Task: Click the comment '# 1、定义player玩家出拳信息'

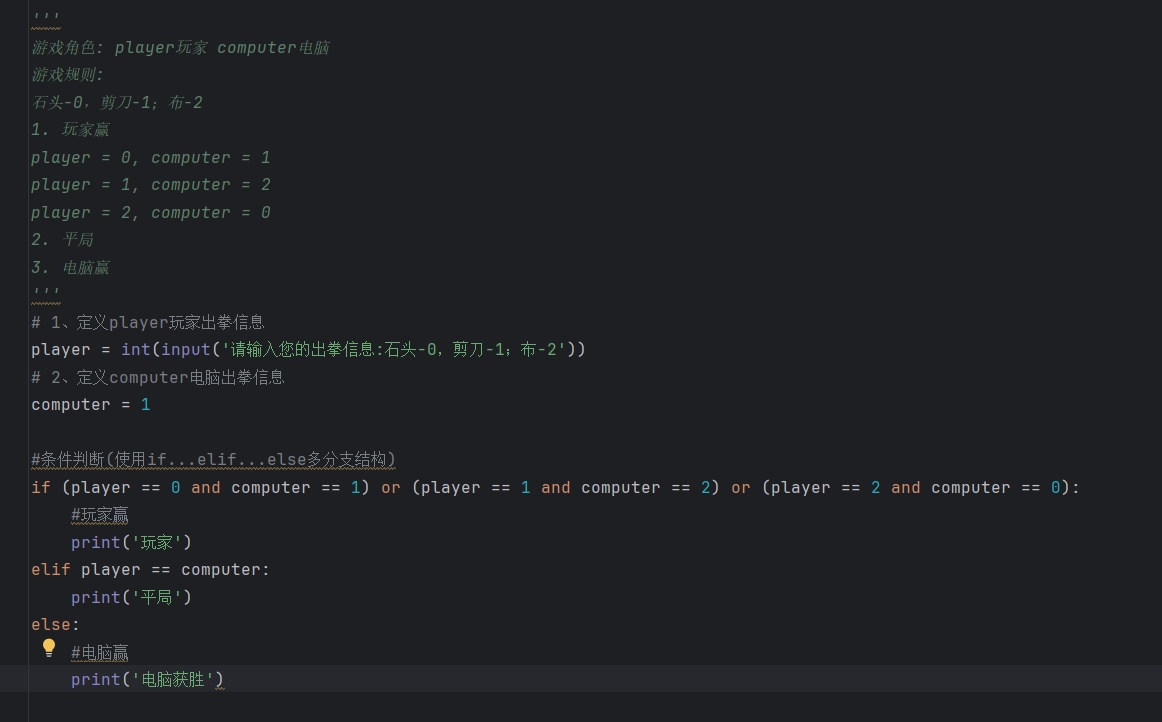Action: click(x=147, y=322)
